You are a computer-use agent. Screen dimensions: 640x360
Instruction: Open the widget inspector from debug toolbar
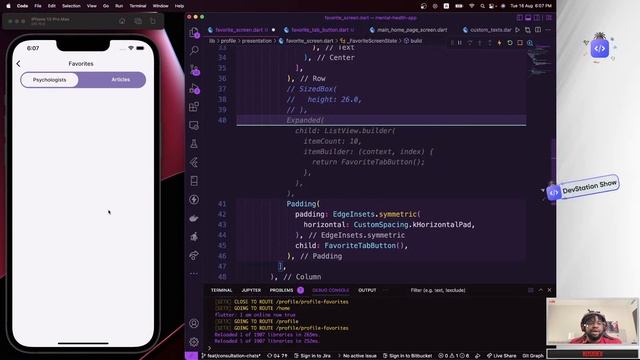tap(530, 43)
